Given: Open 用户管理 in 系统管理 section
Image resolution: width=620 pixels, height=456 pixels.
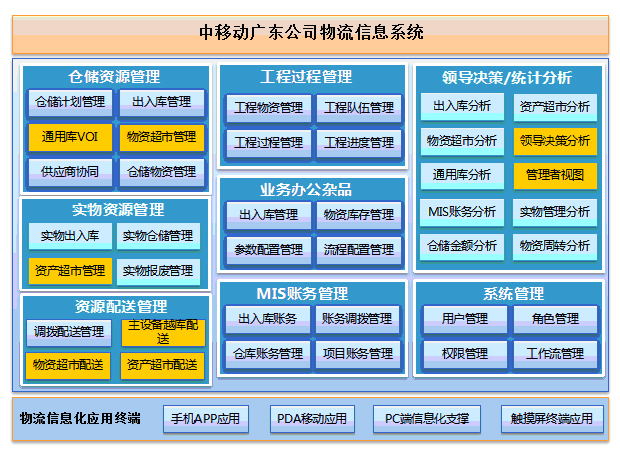Looking at the screenshot, I should point(463,319).
